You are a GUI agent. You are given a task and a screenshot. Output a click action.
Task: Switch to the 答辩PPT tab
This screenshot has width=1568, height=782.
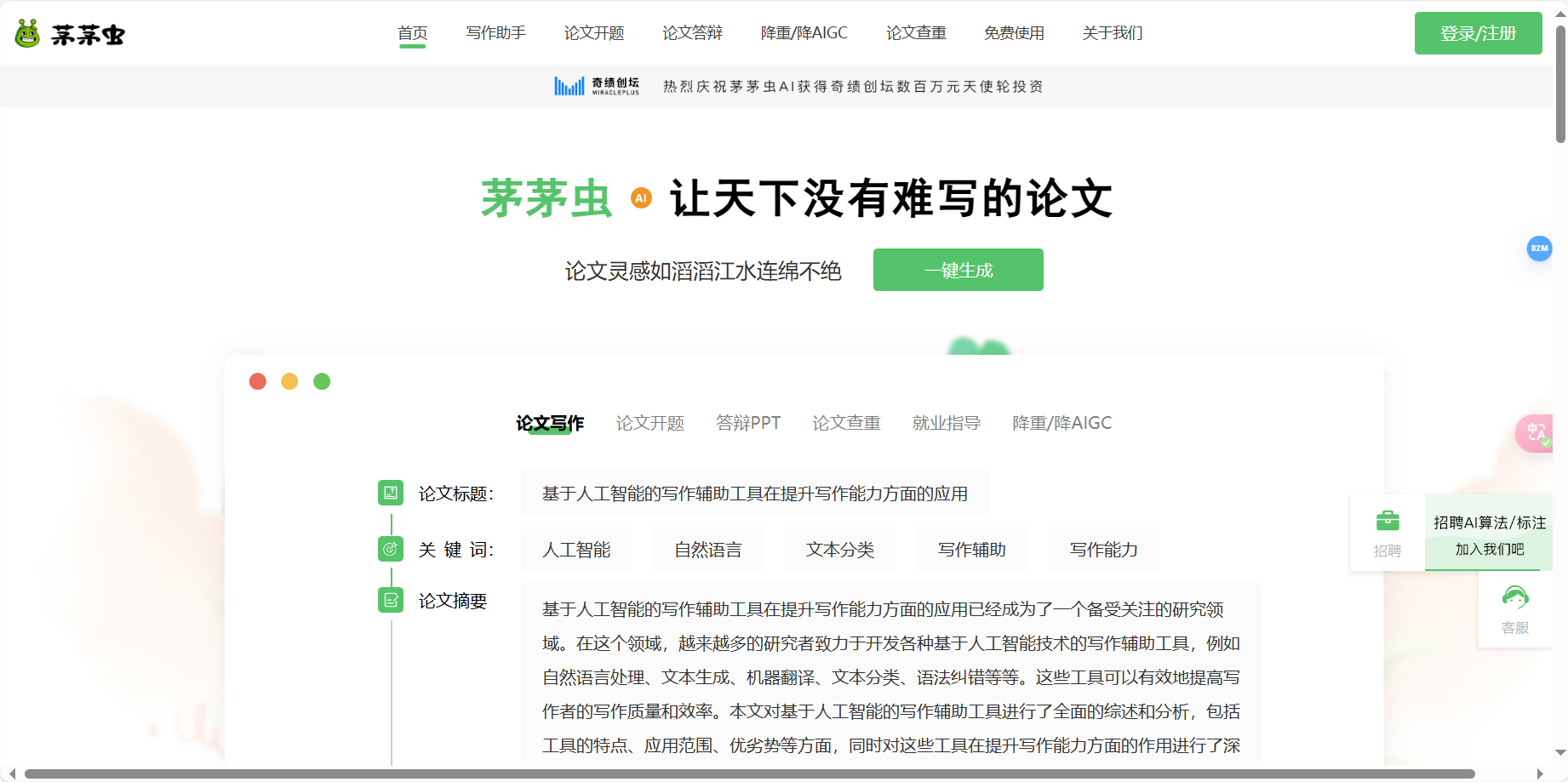click(749, 423)
